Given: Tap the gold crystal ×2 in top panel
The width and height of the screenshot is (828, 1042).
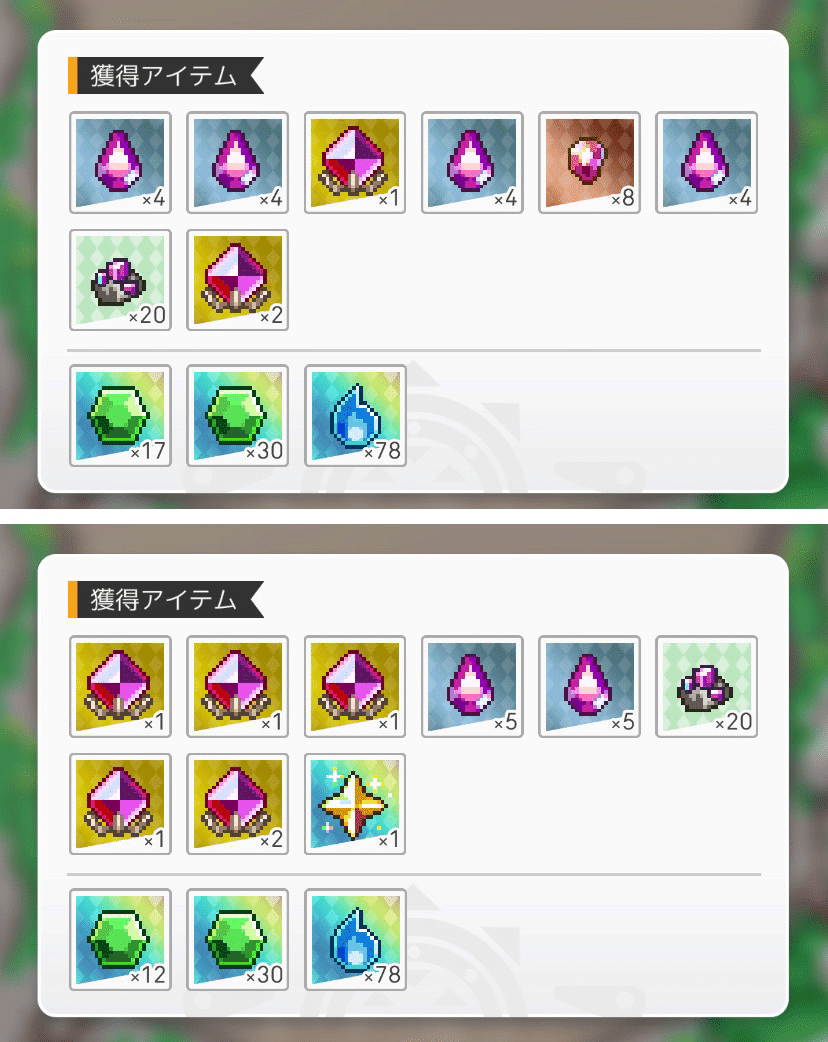Looking at the screenshot, I should click(237, 280).
